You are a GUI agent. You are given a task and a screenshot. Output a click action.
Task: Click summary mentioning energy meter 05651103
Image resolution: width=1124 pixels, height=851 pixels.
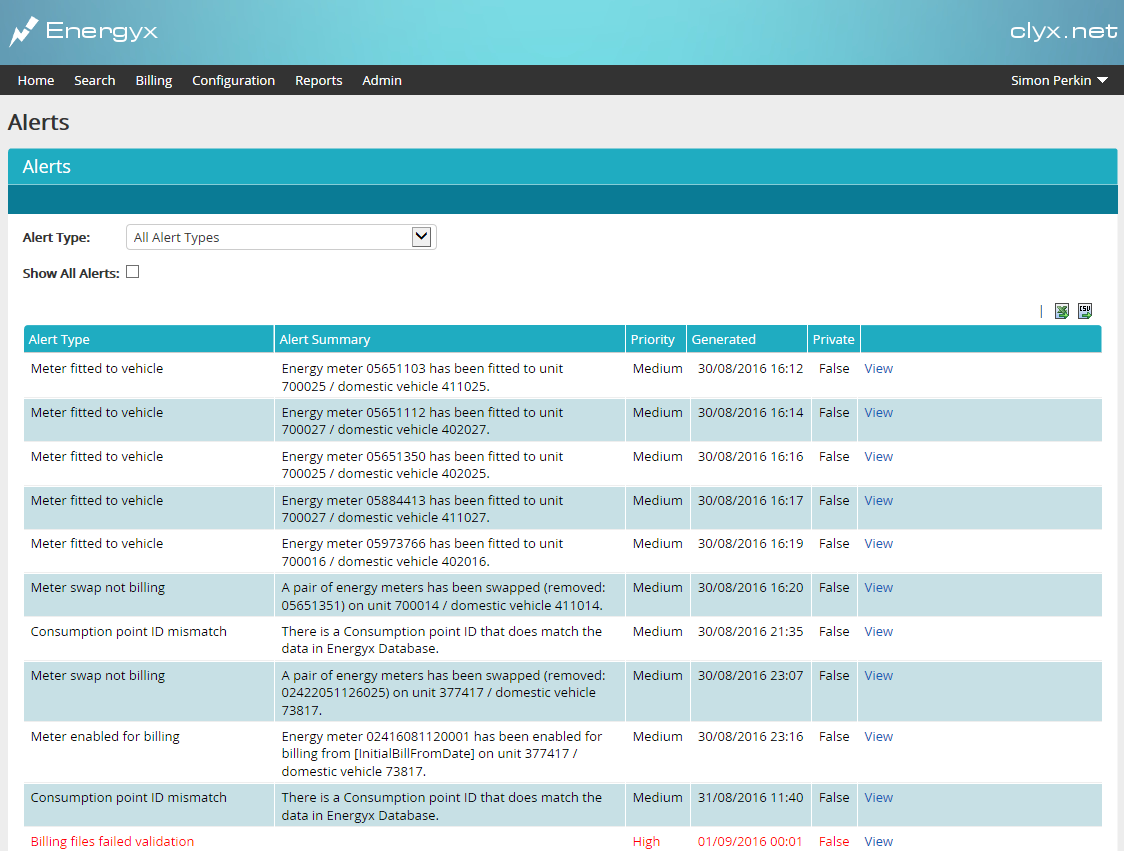(x=422, y=377)
